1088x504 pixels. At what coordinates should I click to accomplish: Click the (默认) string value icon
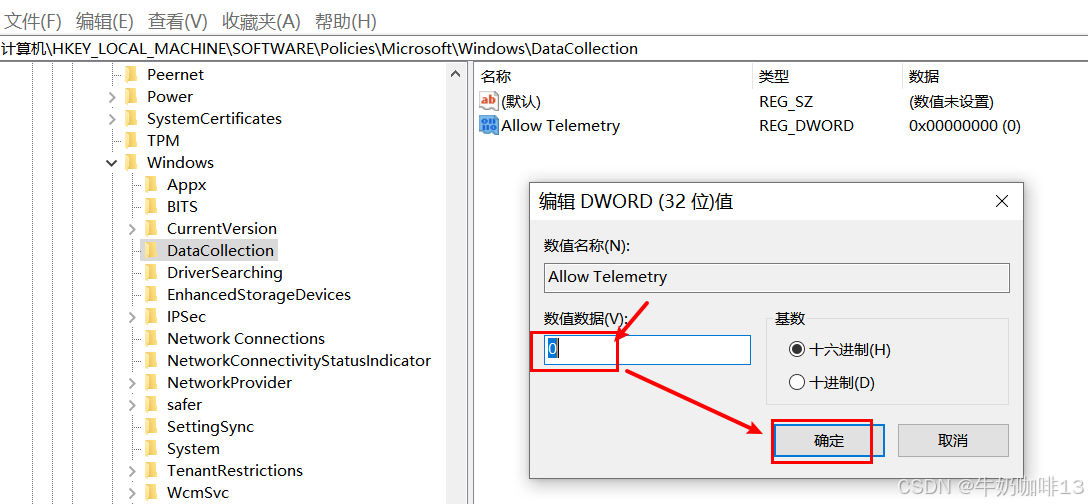(x=489, y=101)
